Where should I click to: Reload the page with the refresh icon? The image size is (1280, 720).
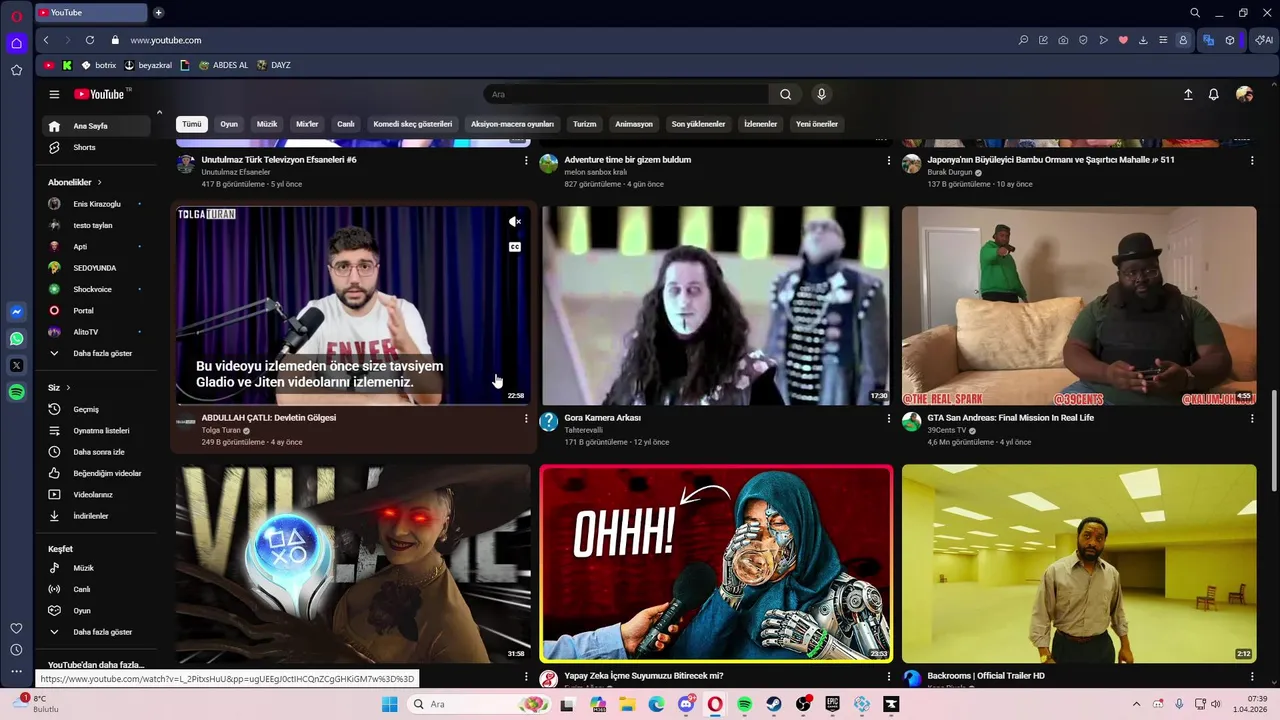[90, 40]
